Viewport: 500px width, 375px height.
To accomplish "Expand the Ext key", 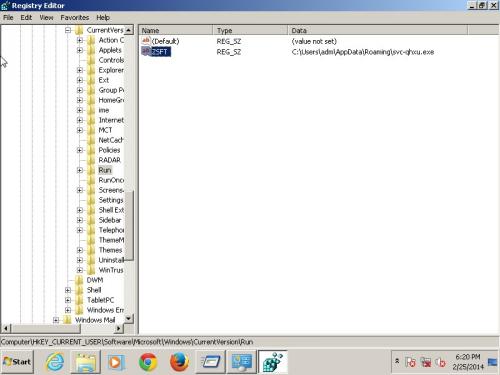I will [x=80, y=80].
